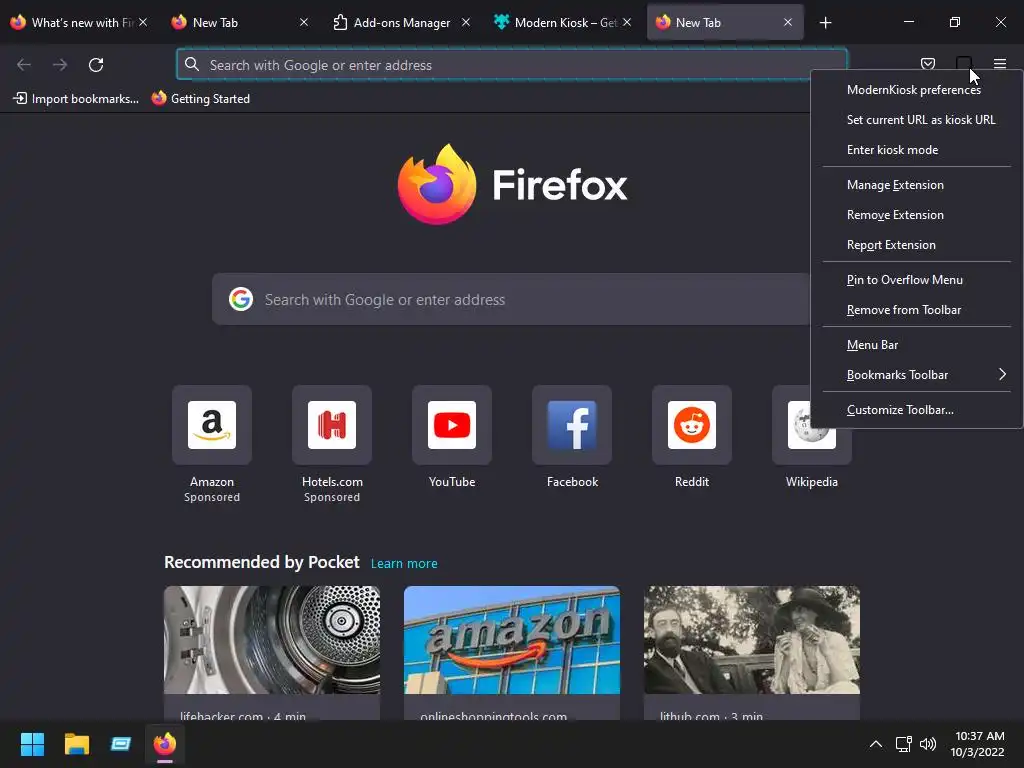1024x768 pixels.
Task: Close the active New Tab tab
Action: coord(788,22)
